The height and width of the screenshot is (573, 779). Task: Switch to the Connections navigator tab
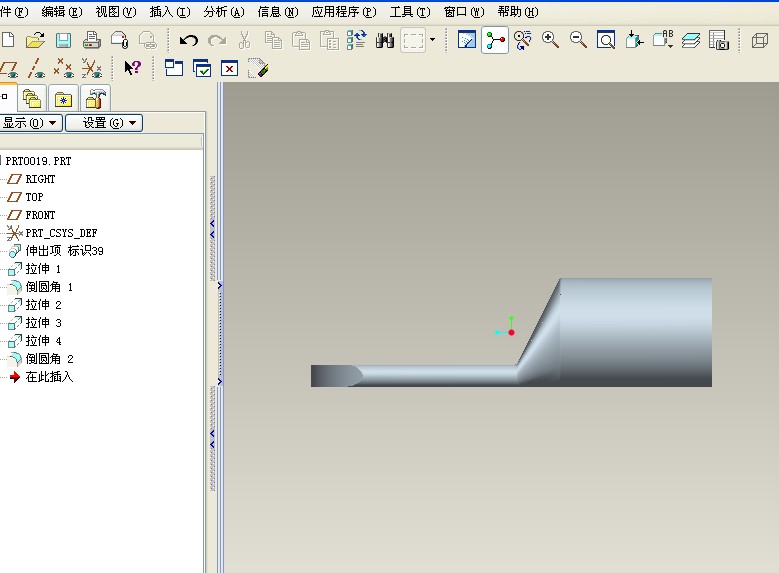[x=95, y=98]
